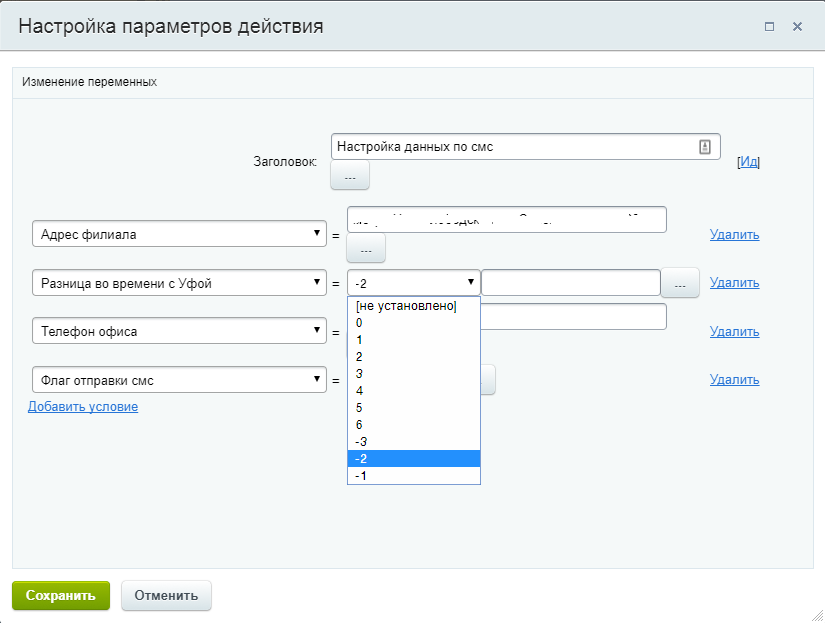The image size is (825, 623).
Task: Cancel with the Отменить button
Action: point(166,595)
